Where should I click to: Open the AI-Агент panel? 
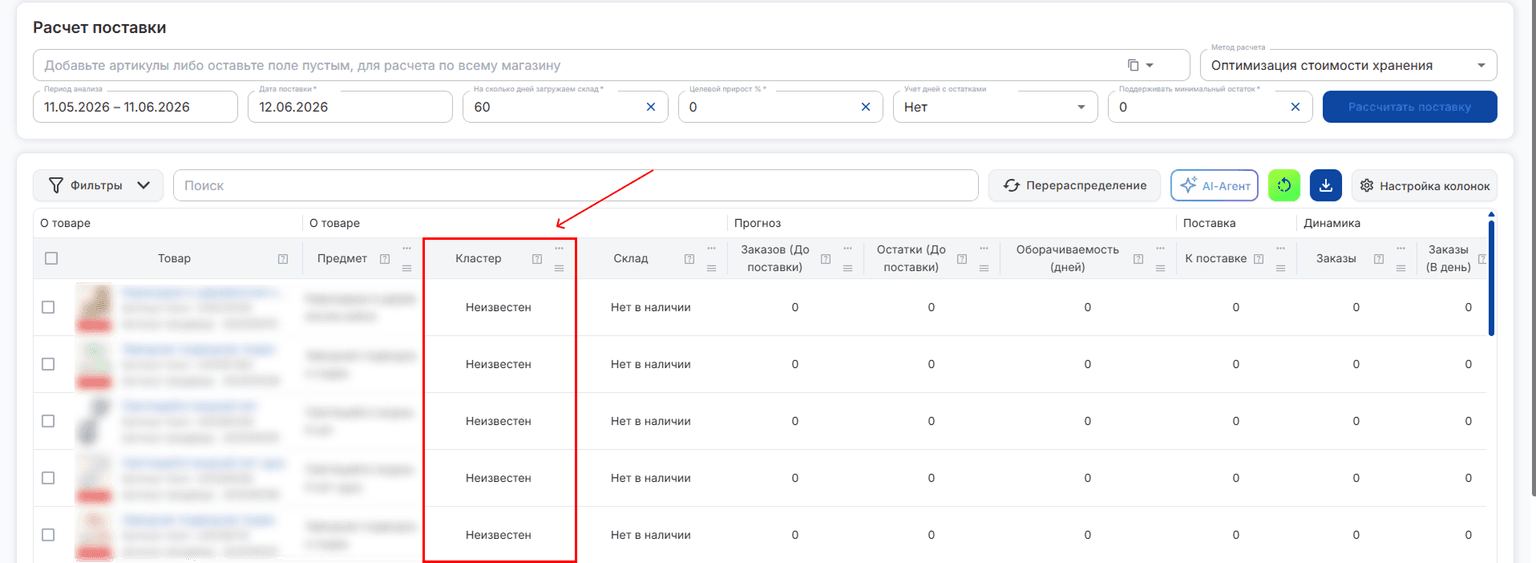coord(1214,185)
